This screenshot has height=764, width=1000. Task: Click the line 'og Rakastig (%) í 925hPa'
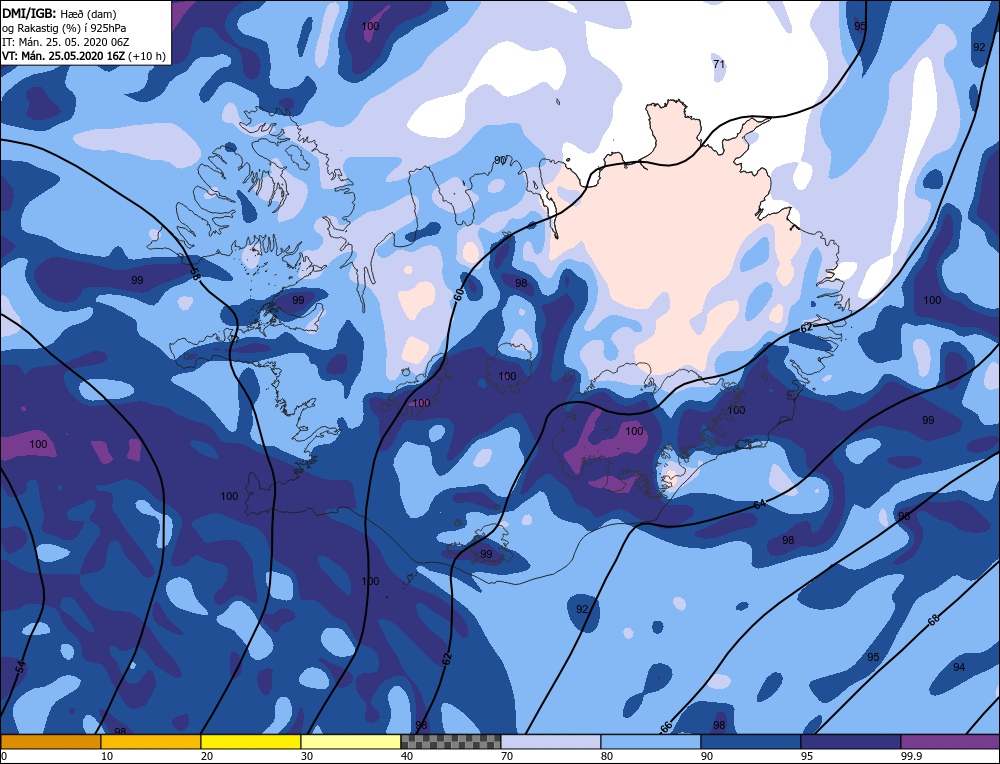click(64, 28)
